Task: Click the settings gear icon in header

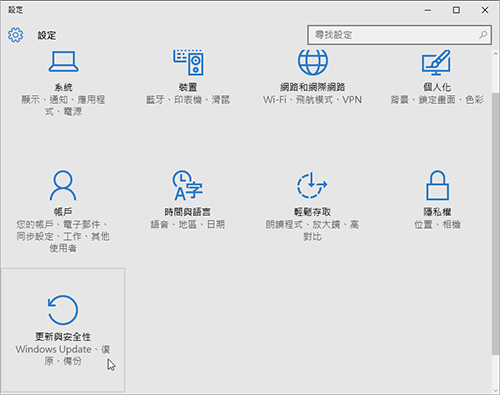Action: point(16,35)
